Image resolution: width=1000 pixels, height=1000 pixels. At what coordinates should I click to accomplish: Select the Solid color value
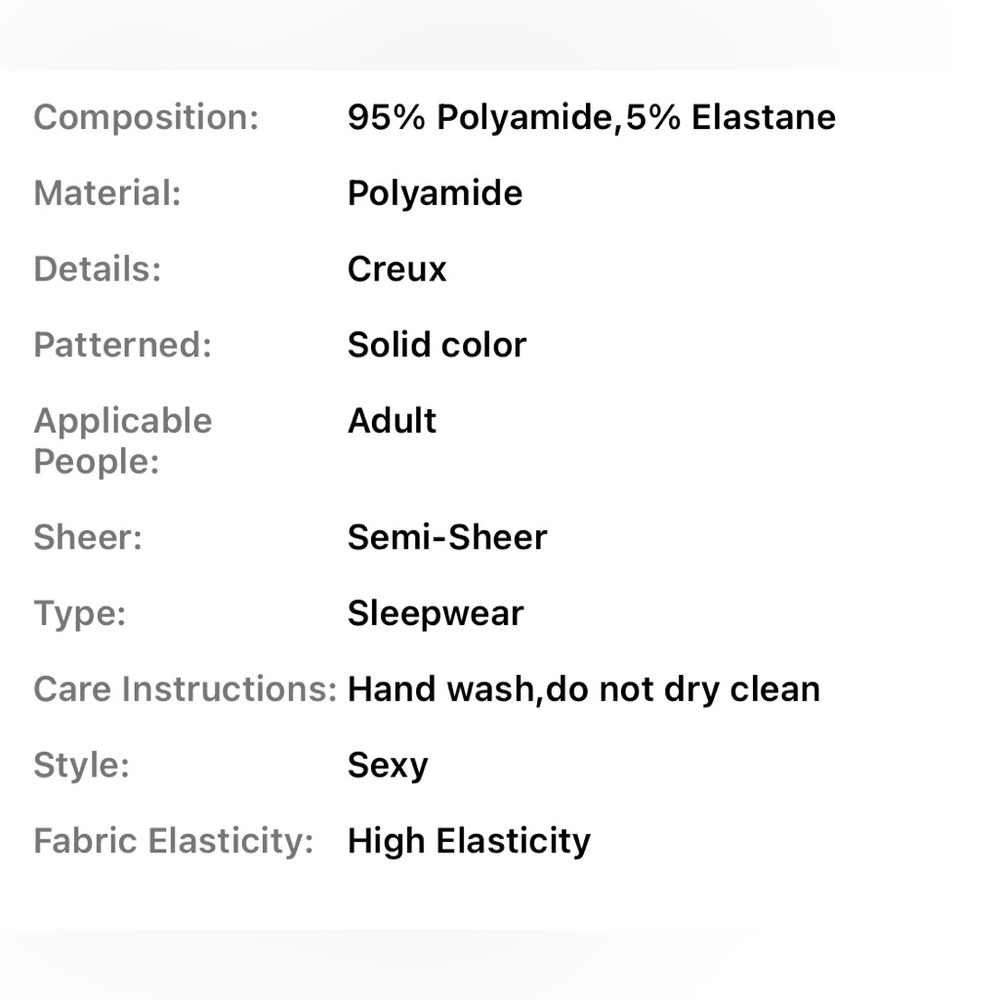tap(437, 345)
